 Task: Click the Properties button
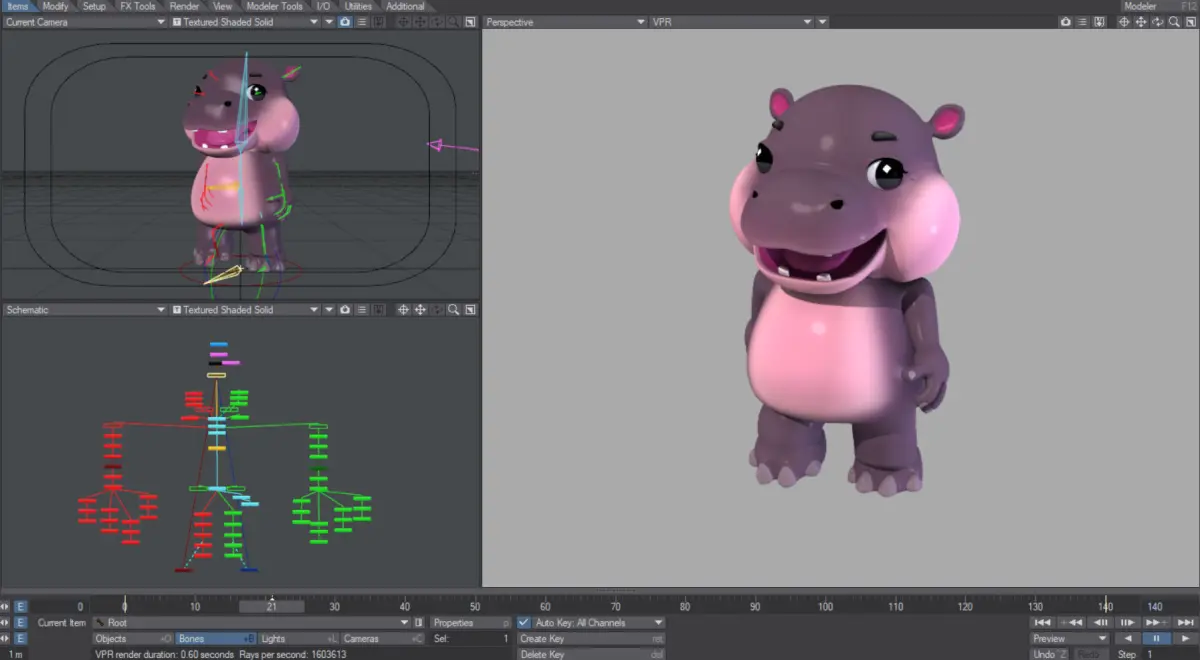(x=471, y=622)
